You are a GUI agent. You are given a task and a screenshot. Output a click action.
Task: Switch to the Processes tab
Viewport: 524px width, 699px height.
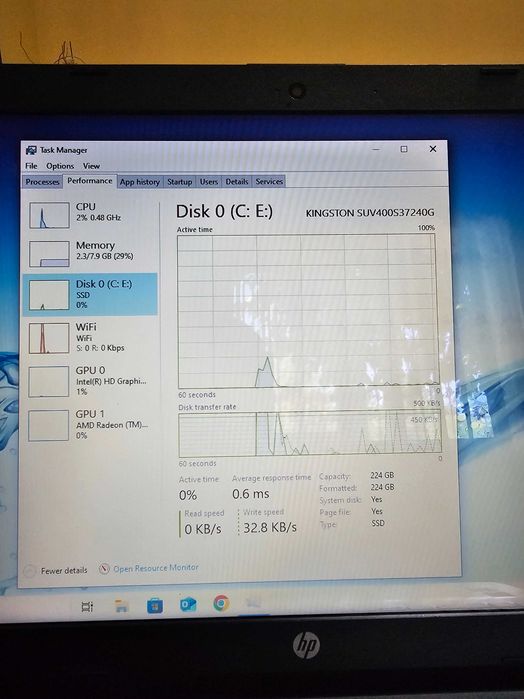point(42,181)
